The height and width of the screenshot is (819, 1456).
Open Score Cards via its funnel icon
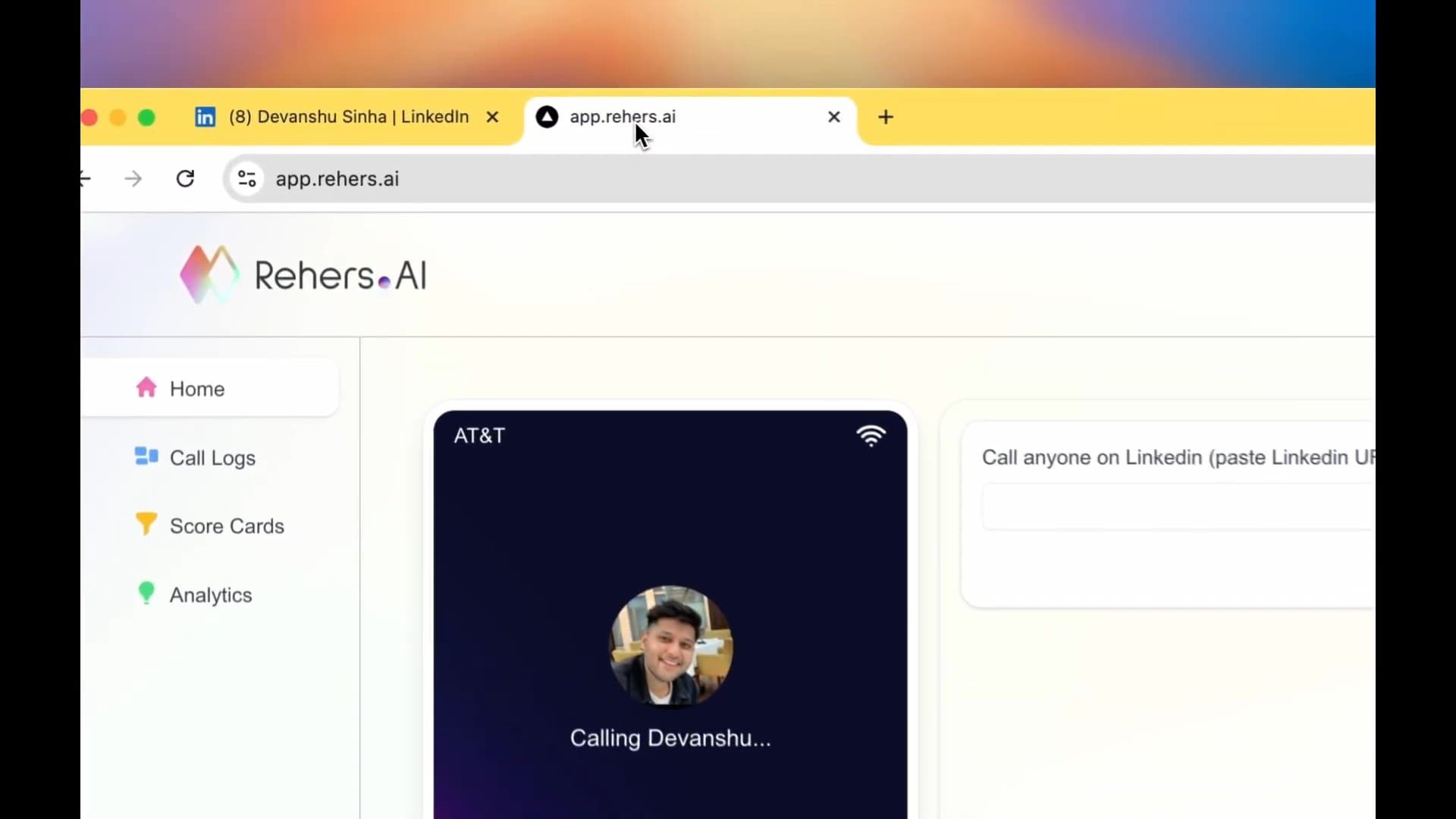tap(146, 524)
